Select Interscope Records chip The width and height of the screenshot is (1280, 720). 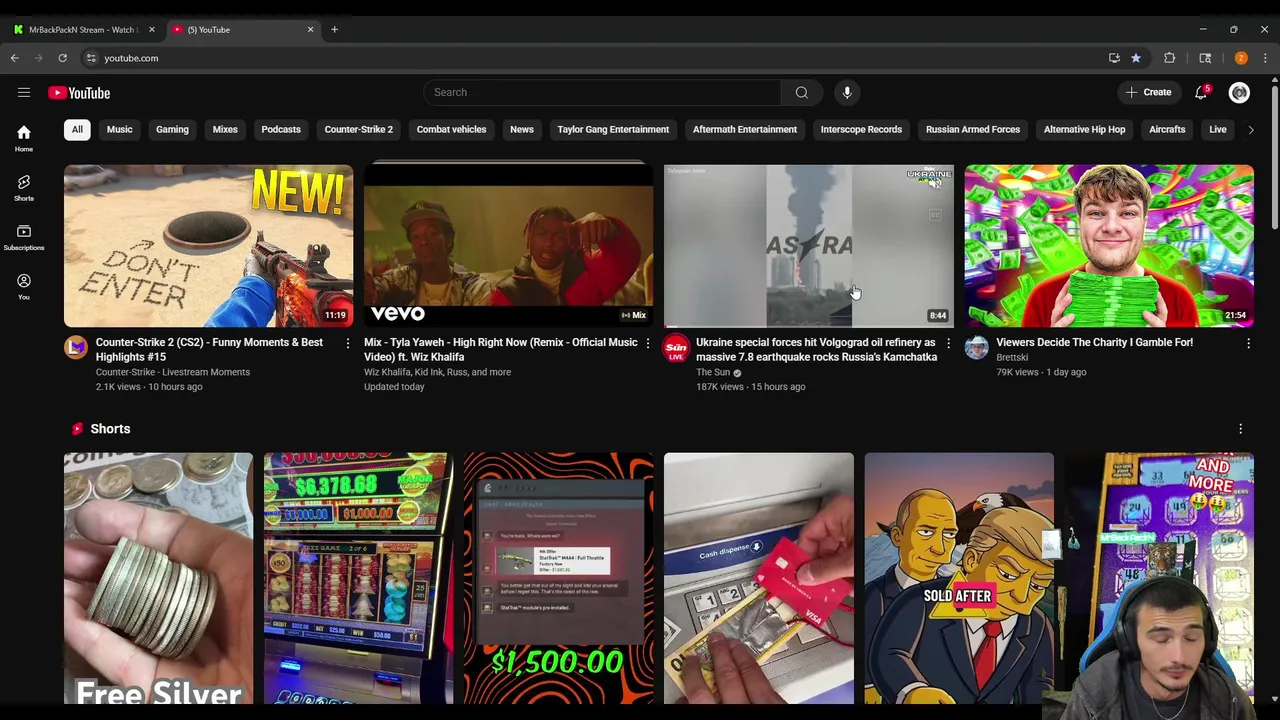pyautogui.click(x=861, y=129)
